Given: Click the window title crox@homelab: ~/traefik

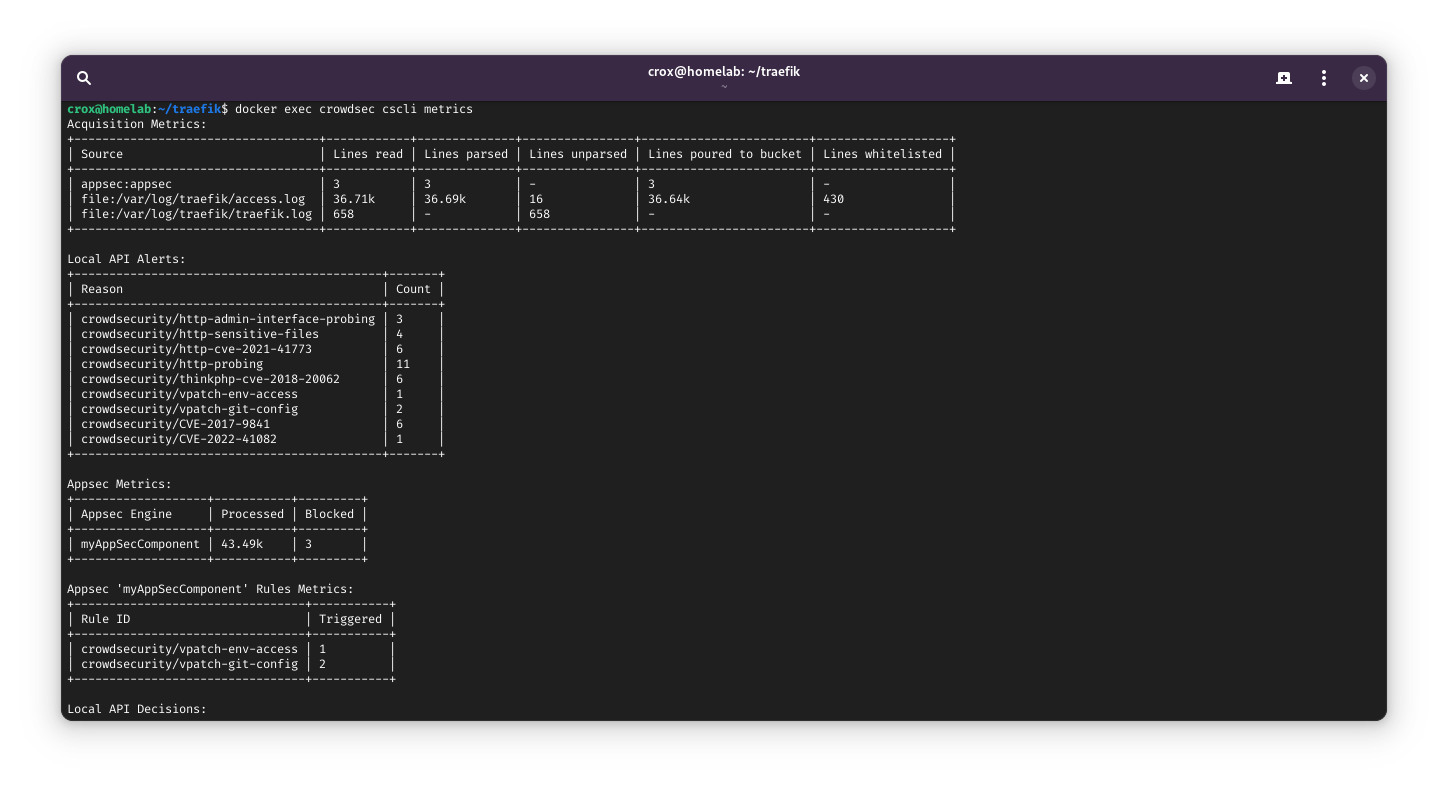Looking at the screenshot, I should pos(724,72).
